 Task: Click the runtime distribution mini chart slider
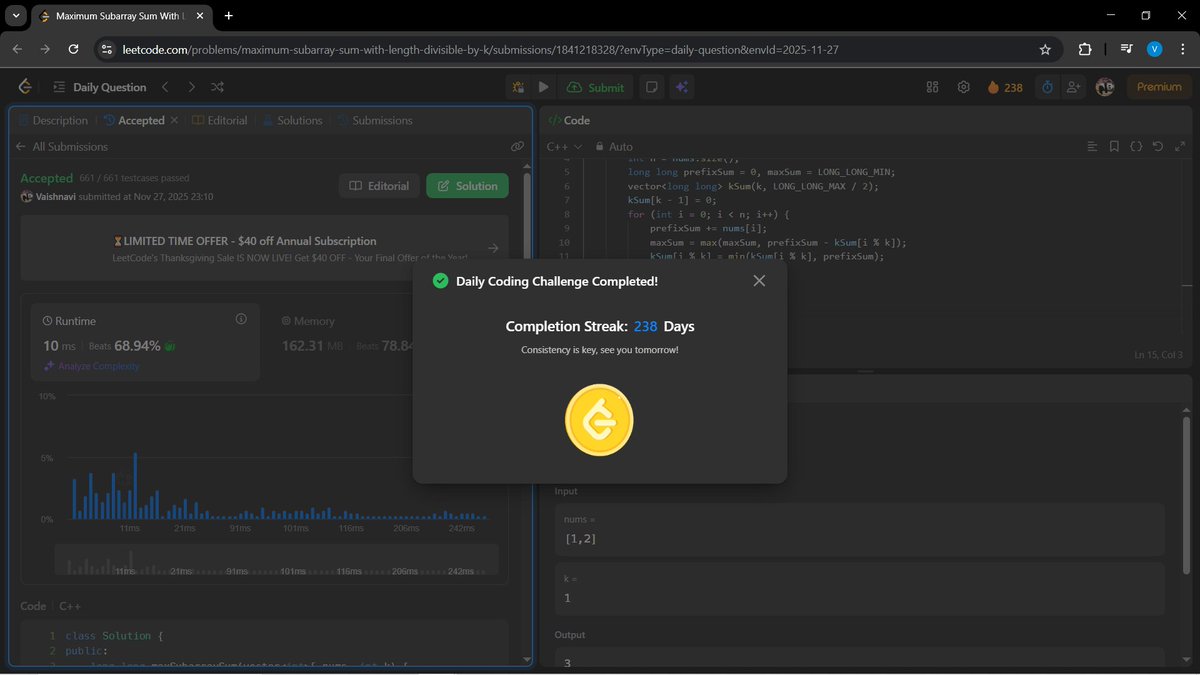click(x=276, y=560)
